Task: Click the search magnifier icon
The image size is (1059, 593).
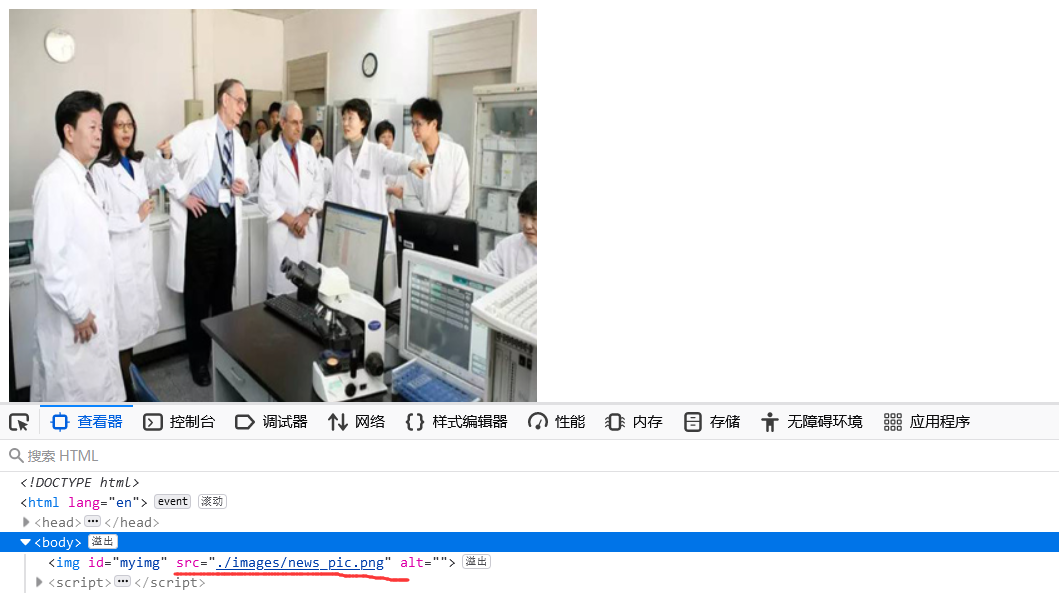Action: 16,456
